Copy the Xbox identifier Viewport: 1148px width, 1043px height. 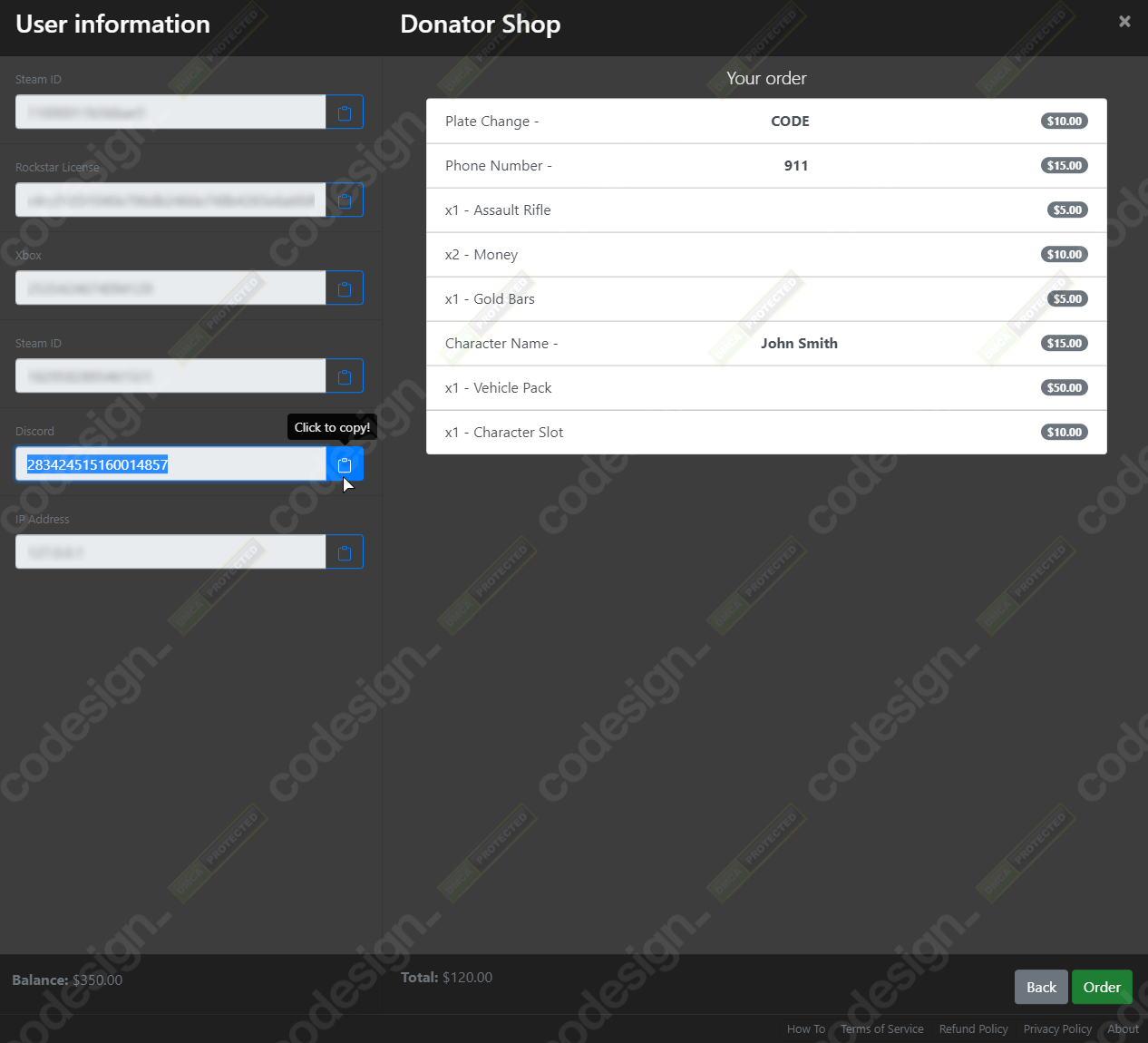click(x=345, y=288)
